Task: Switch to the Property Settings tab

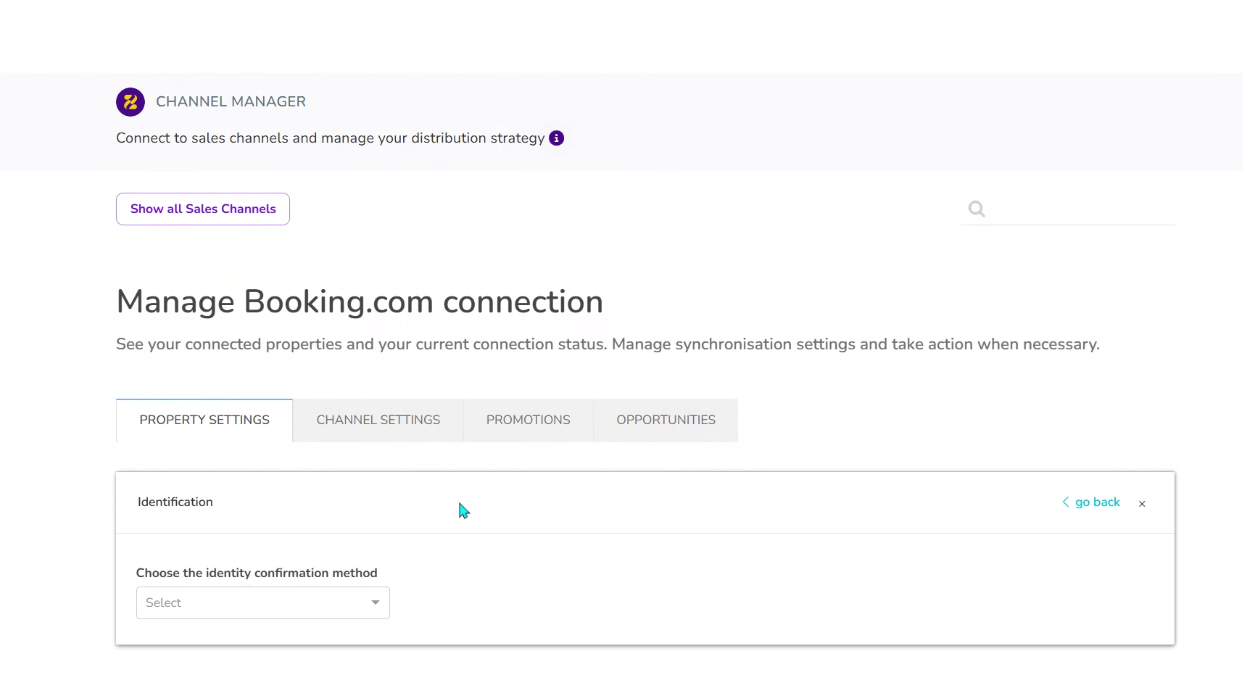Action: click(204, 420)
